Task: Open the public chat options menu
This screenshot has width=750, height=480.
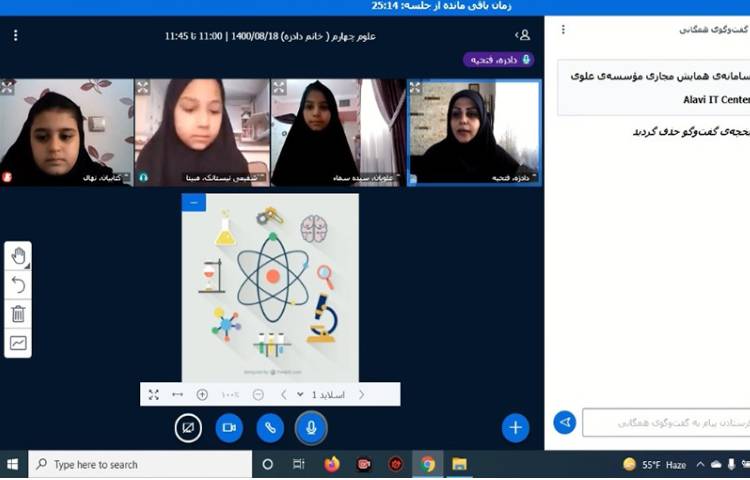Action: pos(563,30)
